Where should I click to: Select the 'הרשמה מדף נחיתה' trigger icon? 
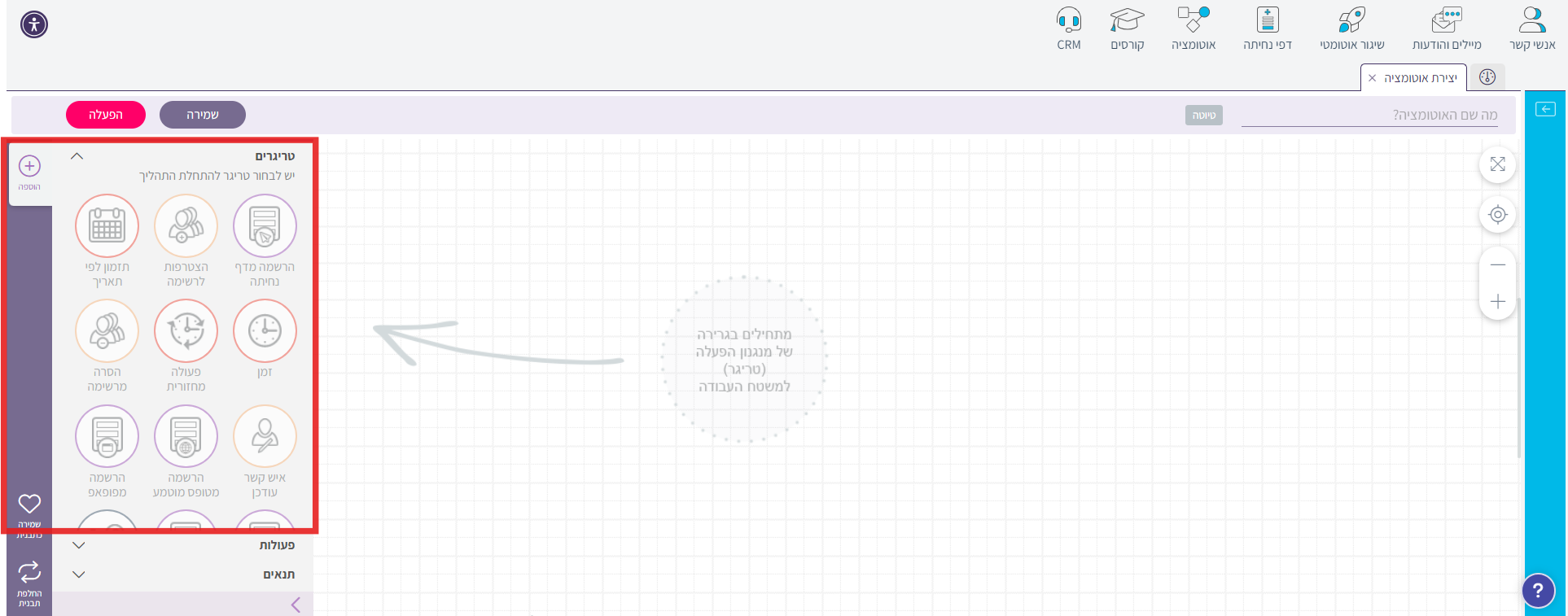(x=265, y=226)
